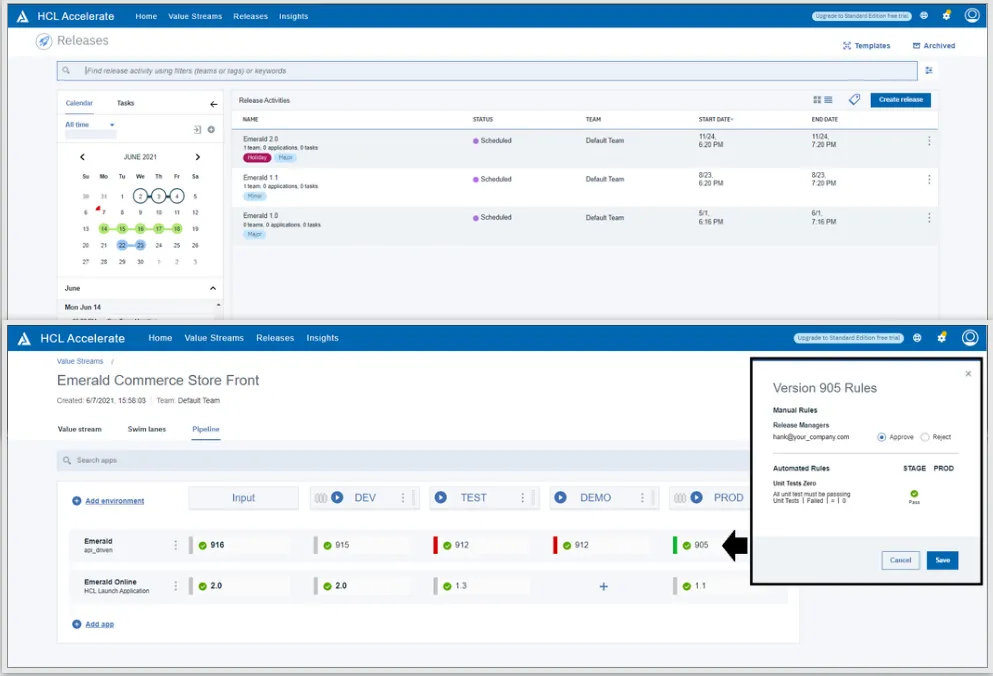Open the Tasks tab in sidebar
This screenshot has height=676, width=993.
pos(125,103)
